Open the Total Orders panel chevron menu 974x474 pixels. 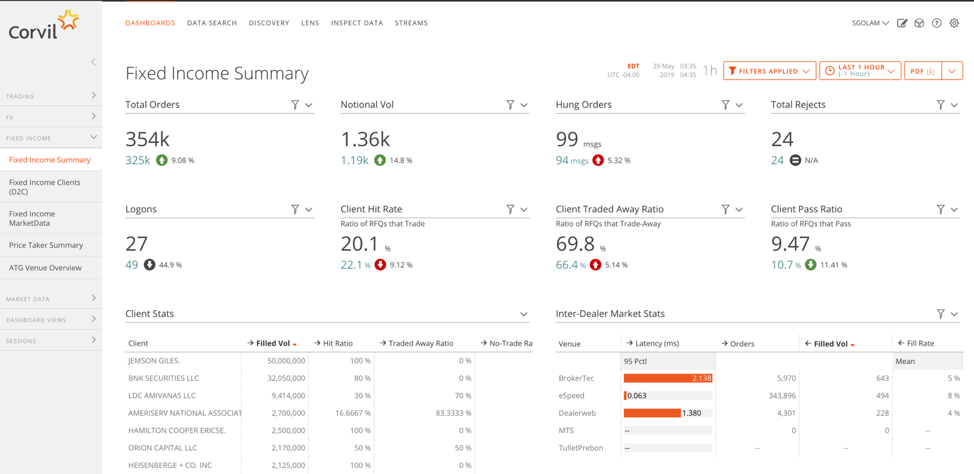click(x=309, y=105)
